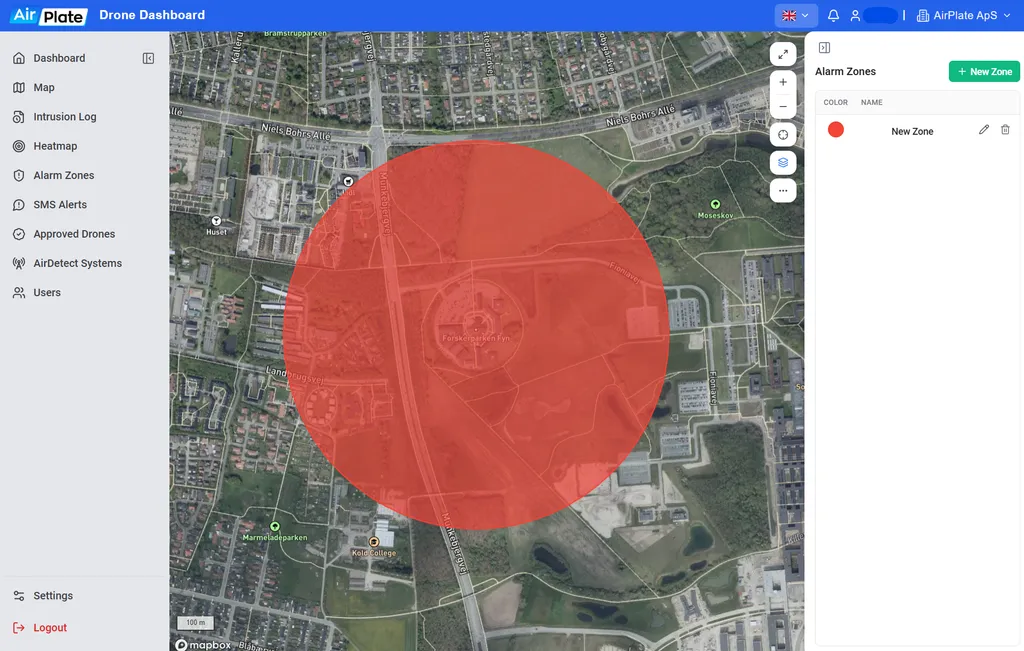
Task: Click the Map icon in sidebar
Action: click(x=19, y=87)
